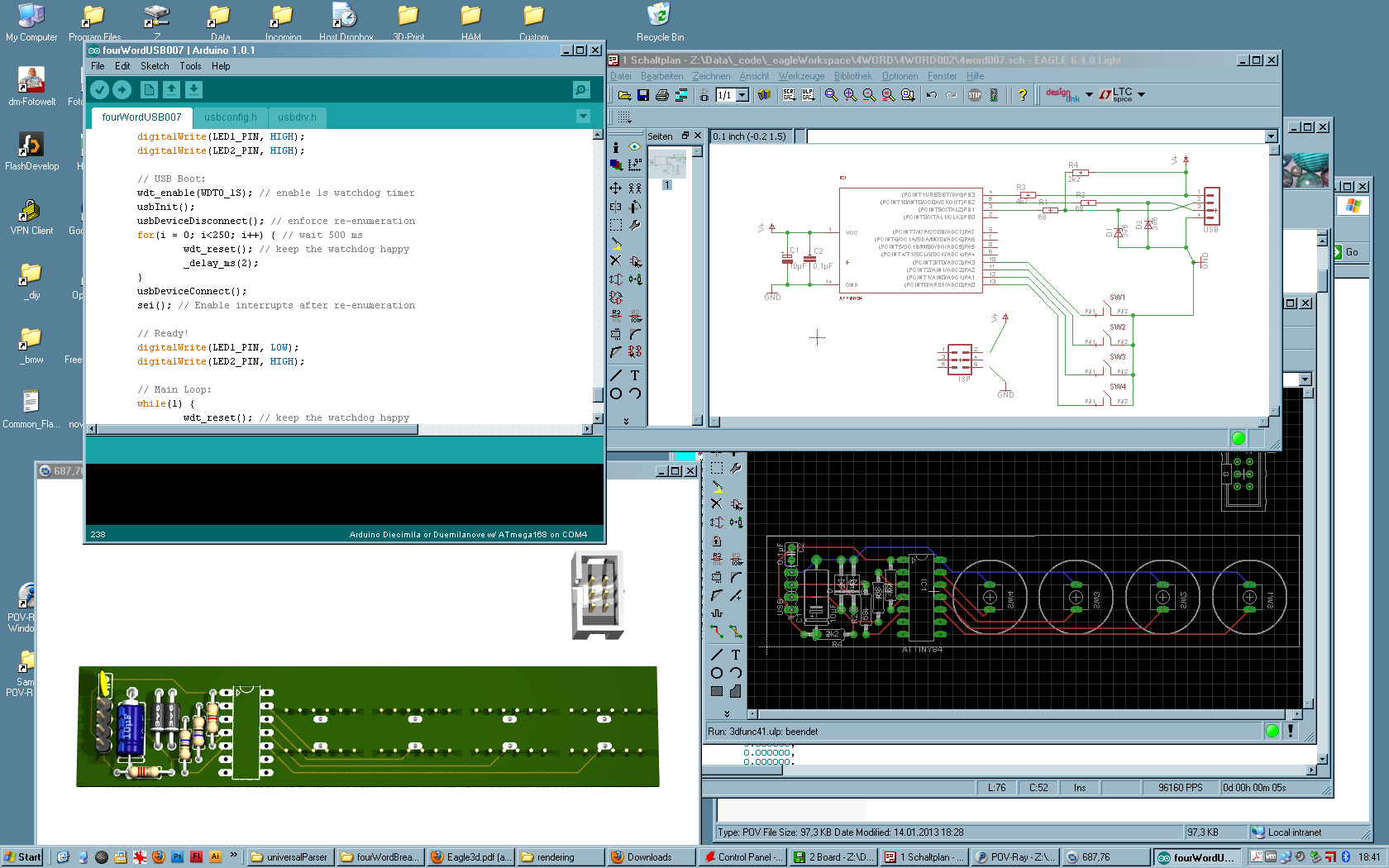Click green status light beside Run message
The image size is (1389, 868).
point(1272,731)
